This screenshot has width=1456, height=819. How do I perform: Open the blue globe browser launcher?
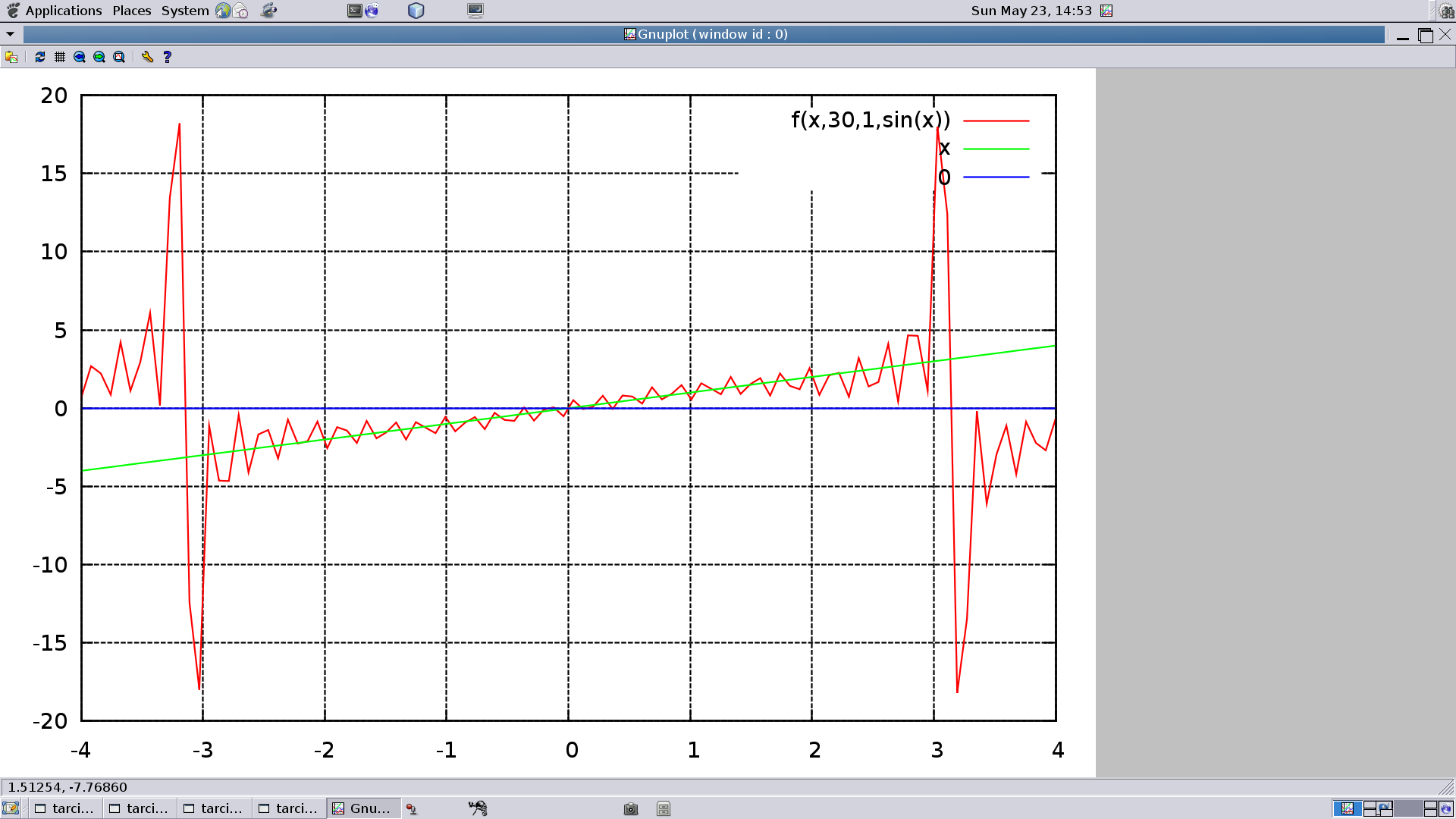(372, 11)
